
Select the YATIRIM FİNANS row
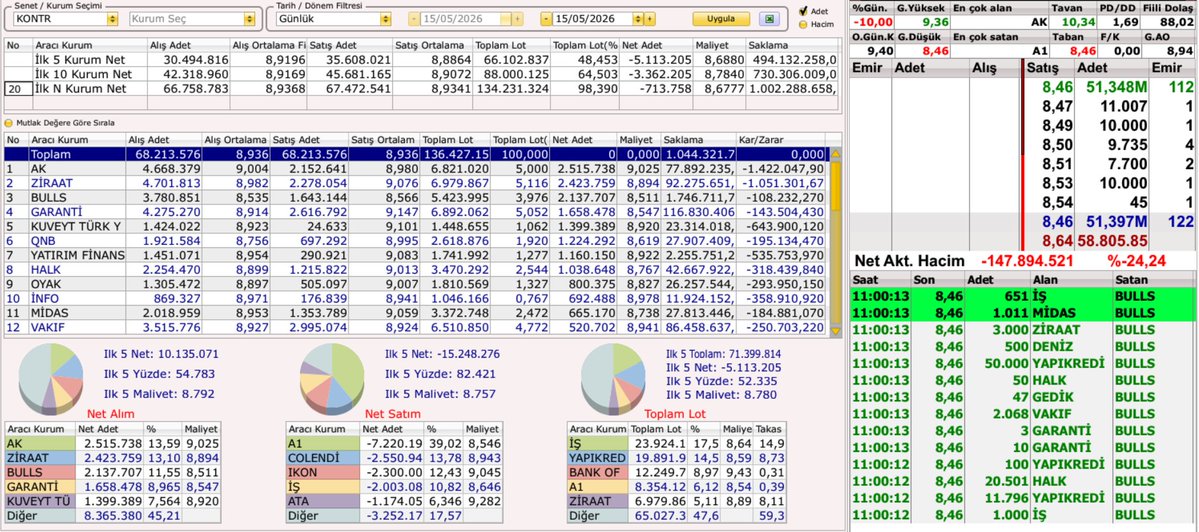415,255
